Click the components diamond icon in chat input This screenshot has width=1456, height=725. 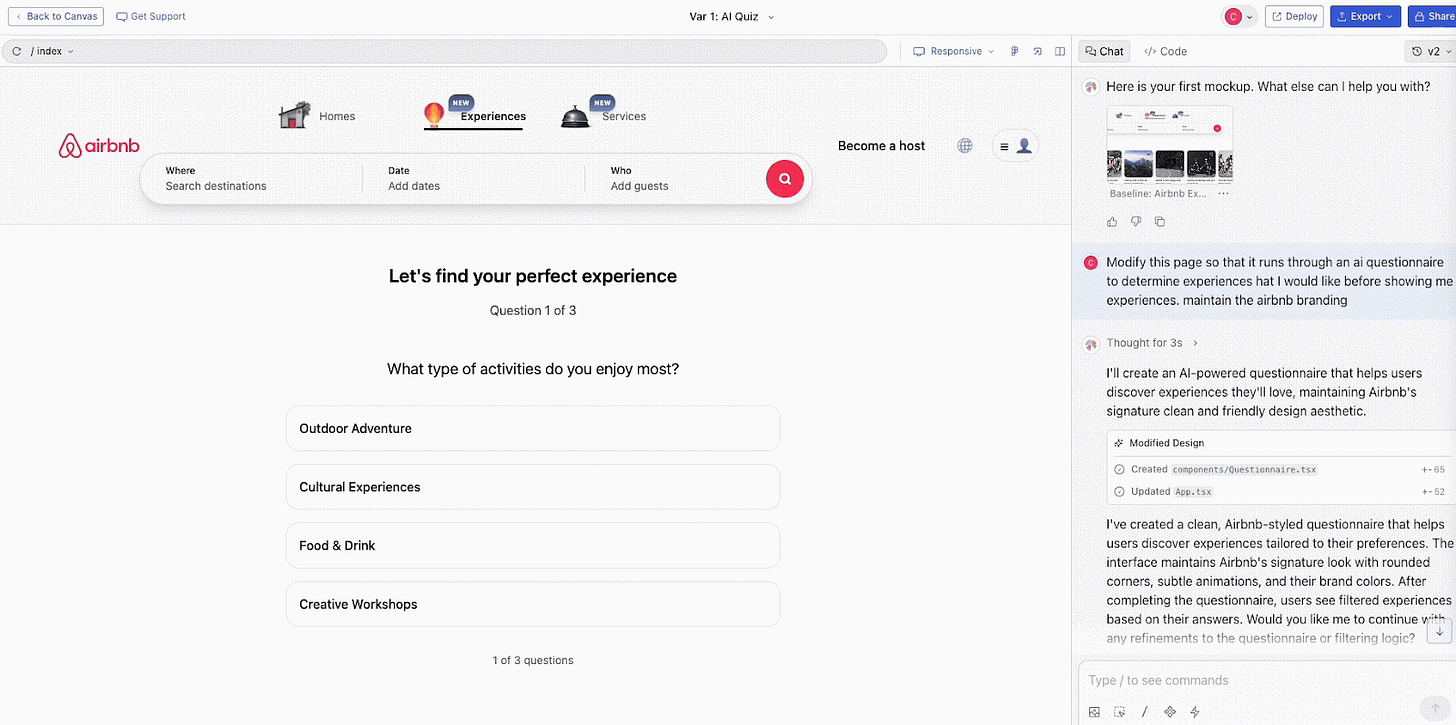(x=1169, y=712)
